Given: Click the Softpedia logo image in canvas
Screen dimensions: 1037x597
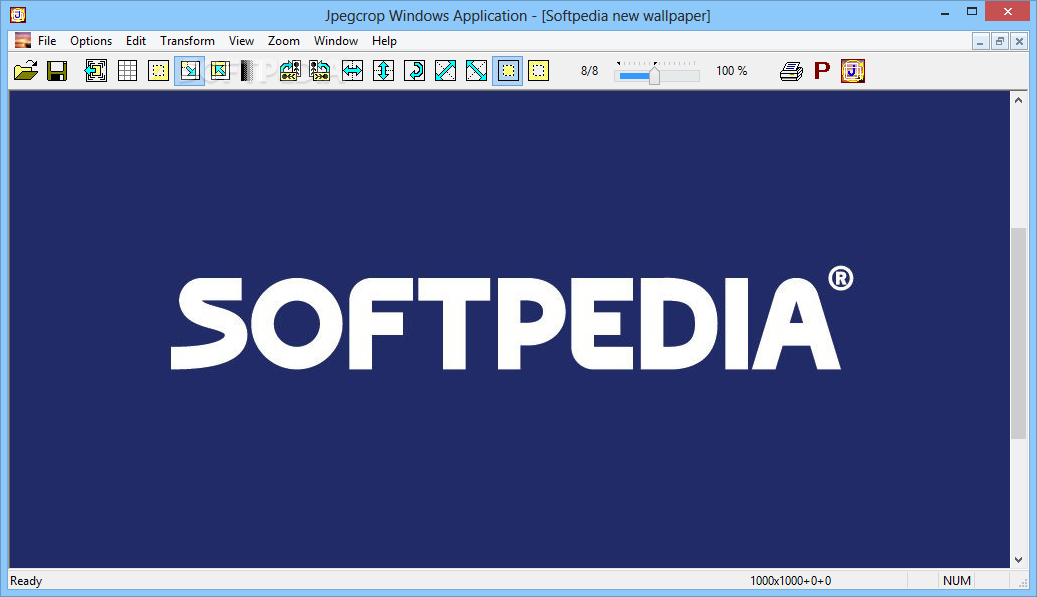Looking at the screenshot, I should tap(512, 318).
